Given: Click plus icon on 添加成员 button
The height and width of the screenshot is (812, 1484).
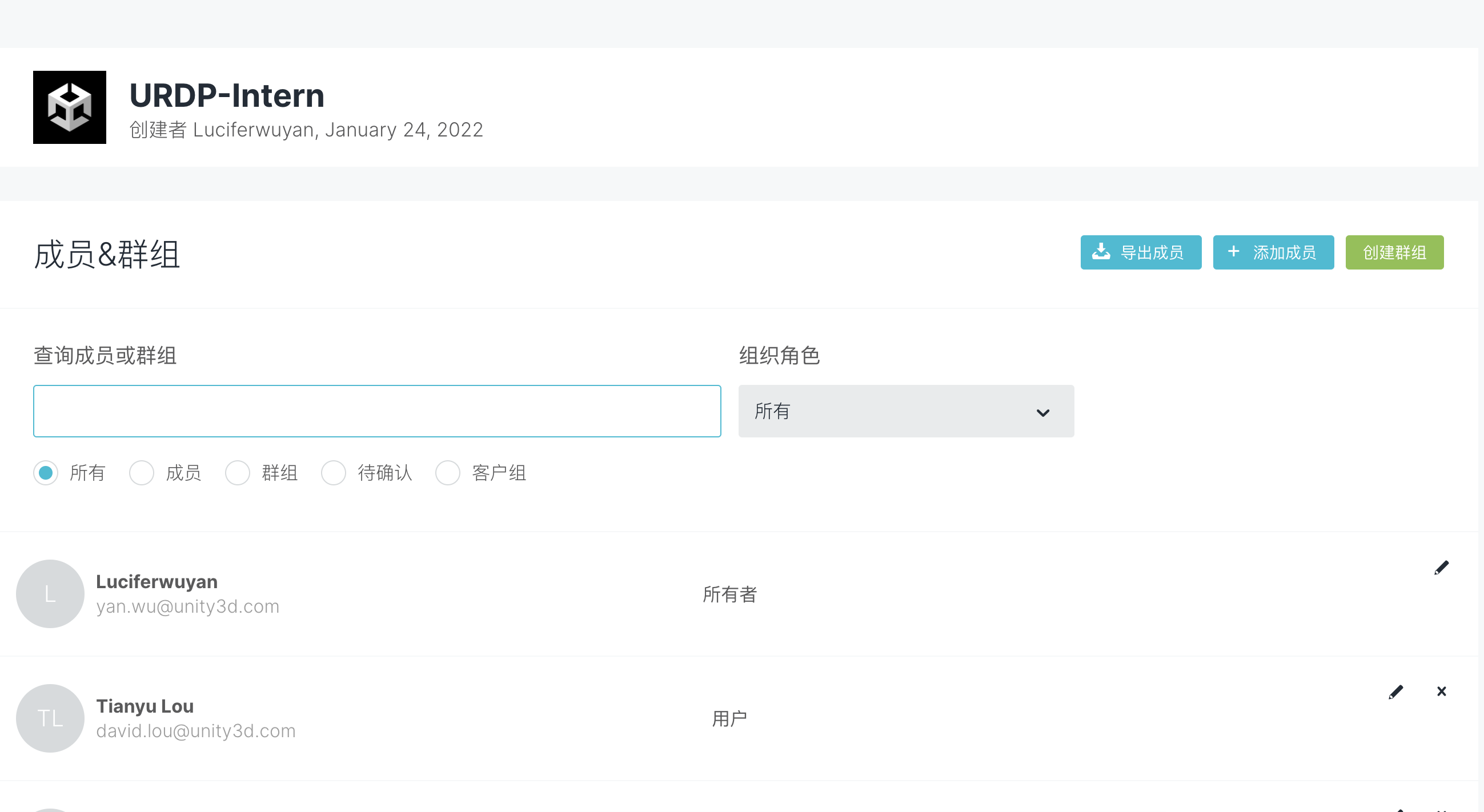Looking at the screenshot, I should point(1233,252).
